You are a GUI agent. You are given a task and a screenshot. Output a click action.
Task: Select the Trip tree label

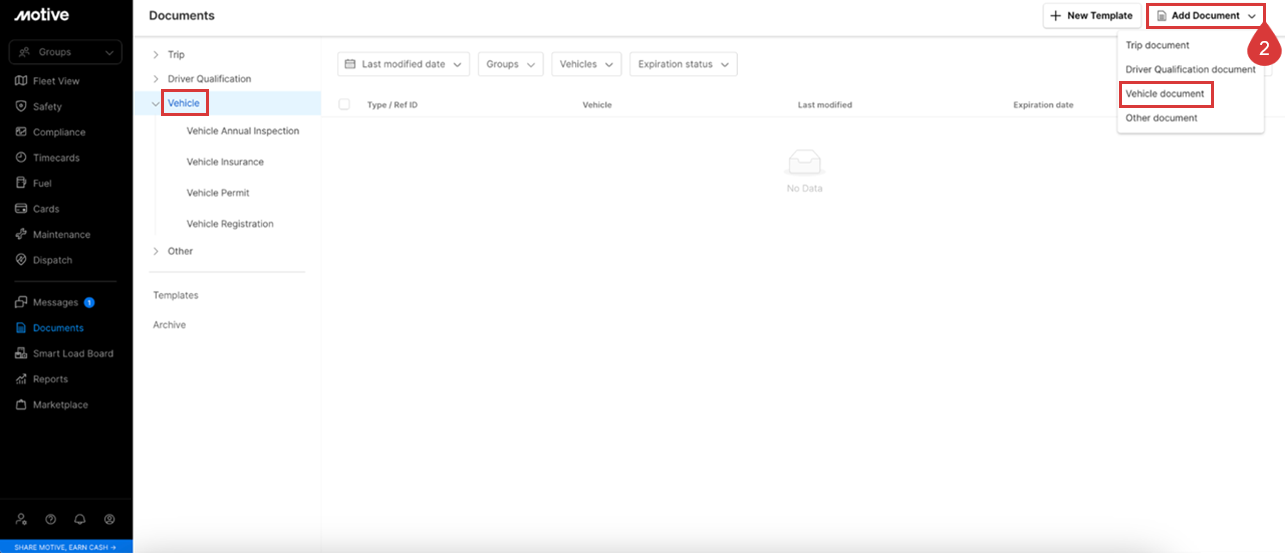(x=176, y=55)
